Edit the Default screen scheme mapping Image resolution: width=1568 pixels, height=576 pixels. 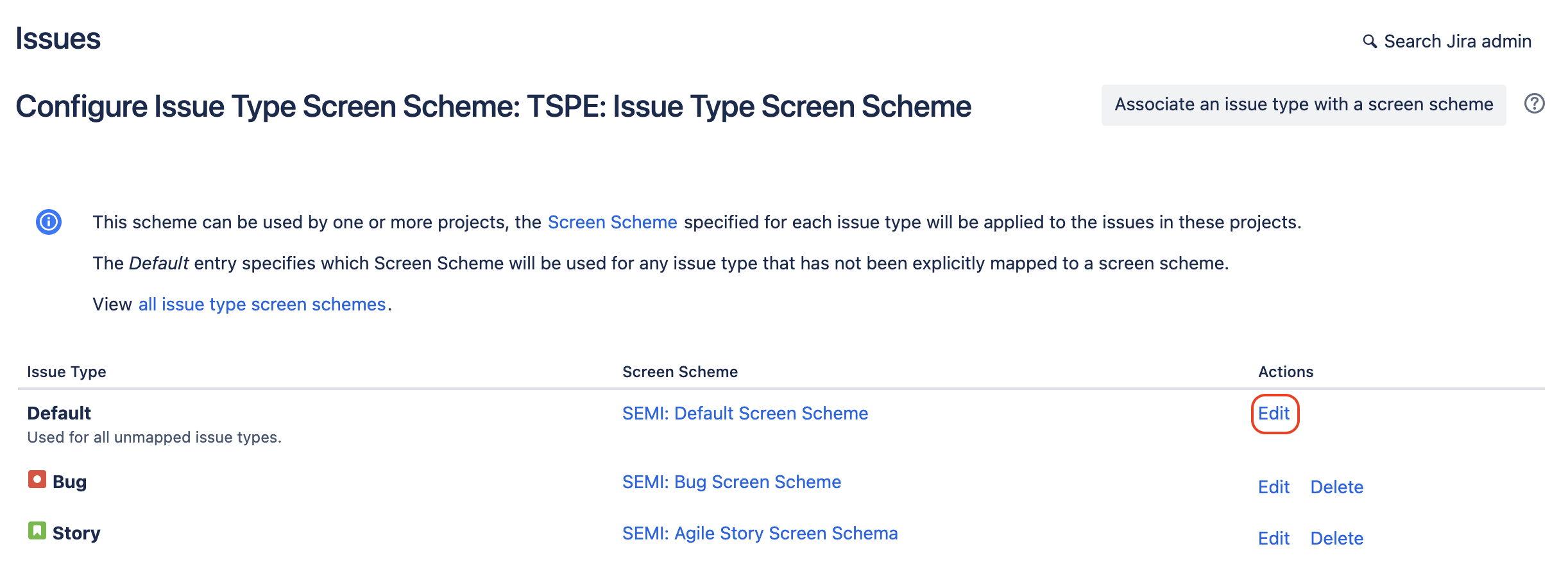(x=1275, y=414)
